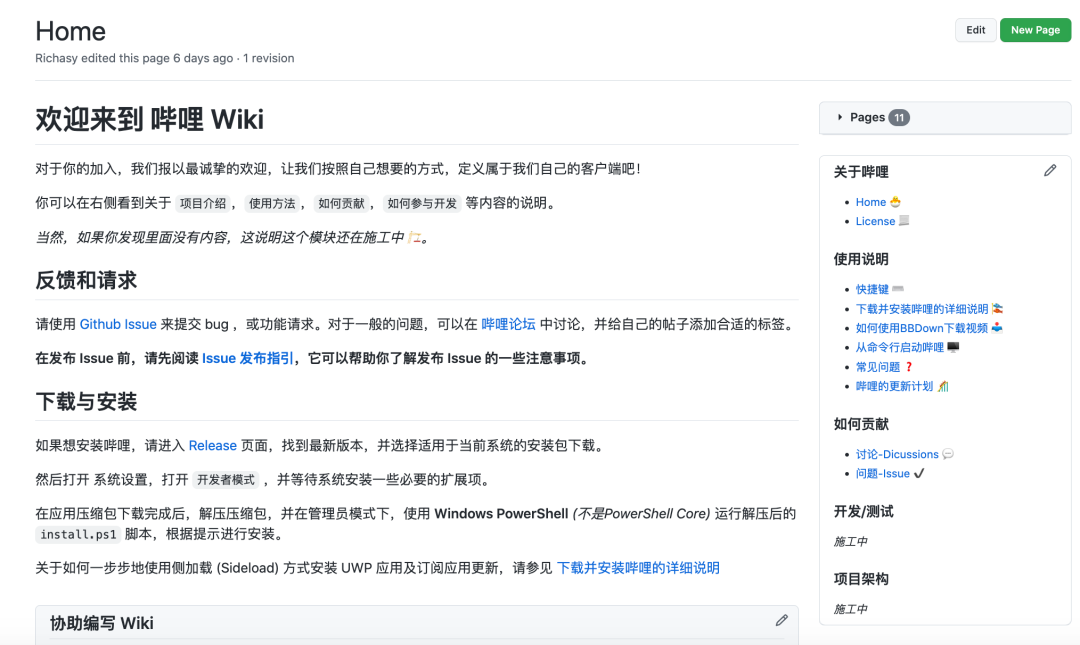The width and height of the screenshot is (1080, 645).
Task: Click the 开发者模式 inline code label
Action: point(225,480)
